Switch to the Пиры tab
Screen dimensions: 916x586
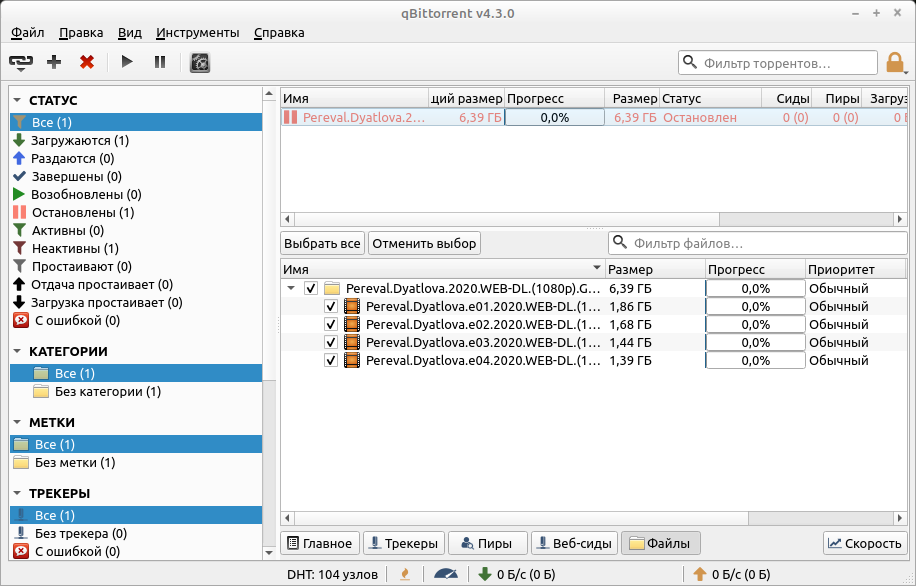tap(487, 543)
